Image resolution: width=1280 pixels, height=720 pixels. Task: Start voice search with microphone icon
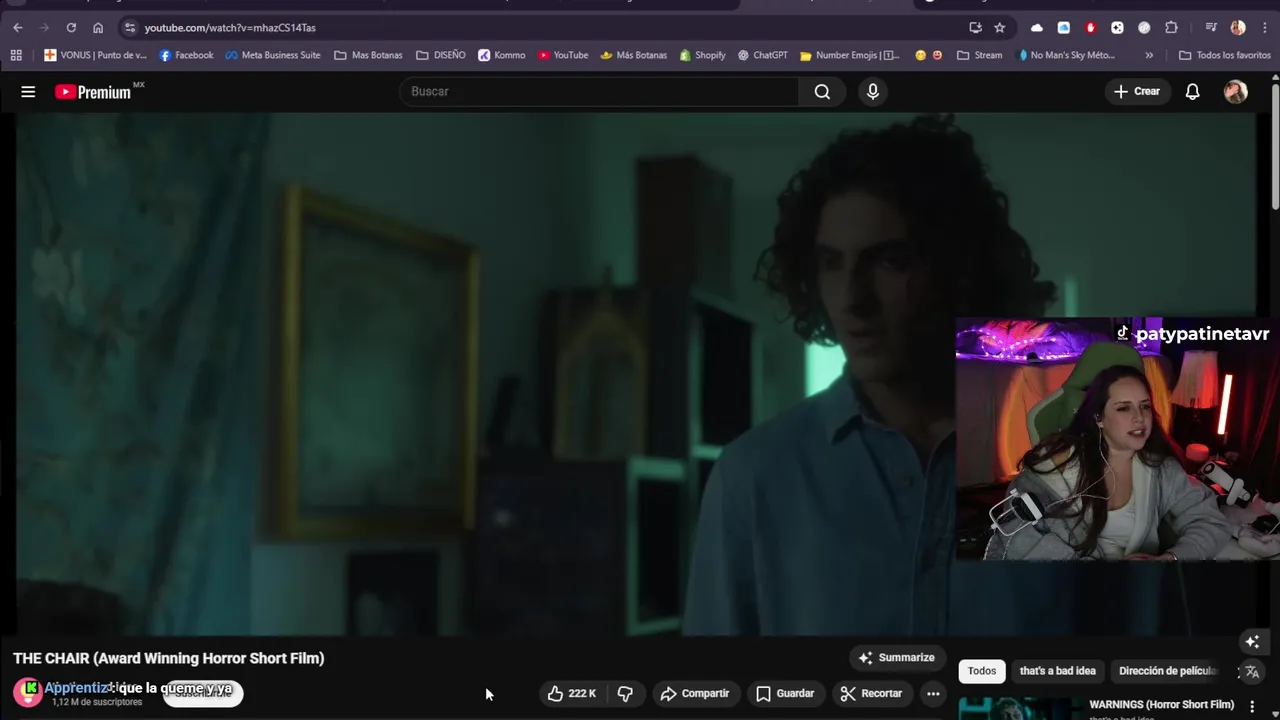click(873, 91)
